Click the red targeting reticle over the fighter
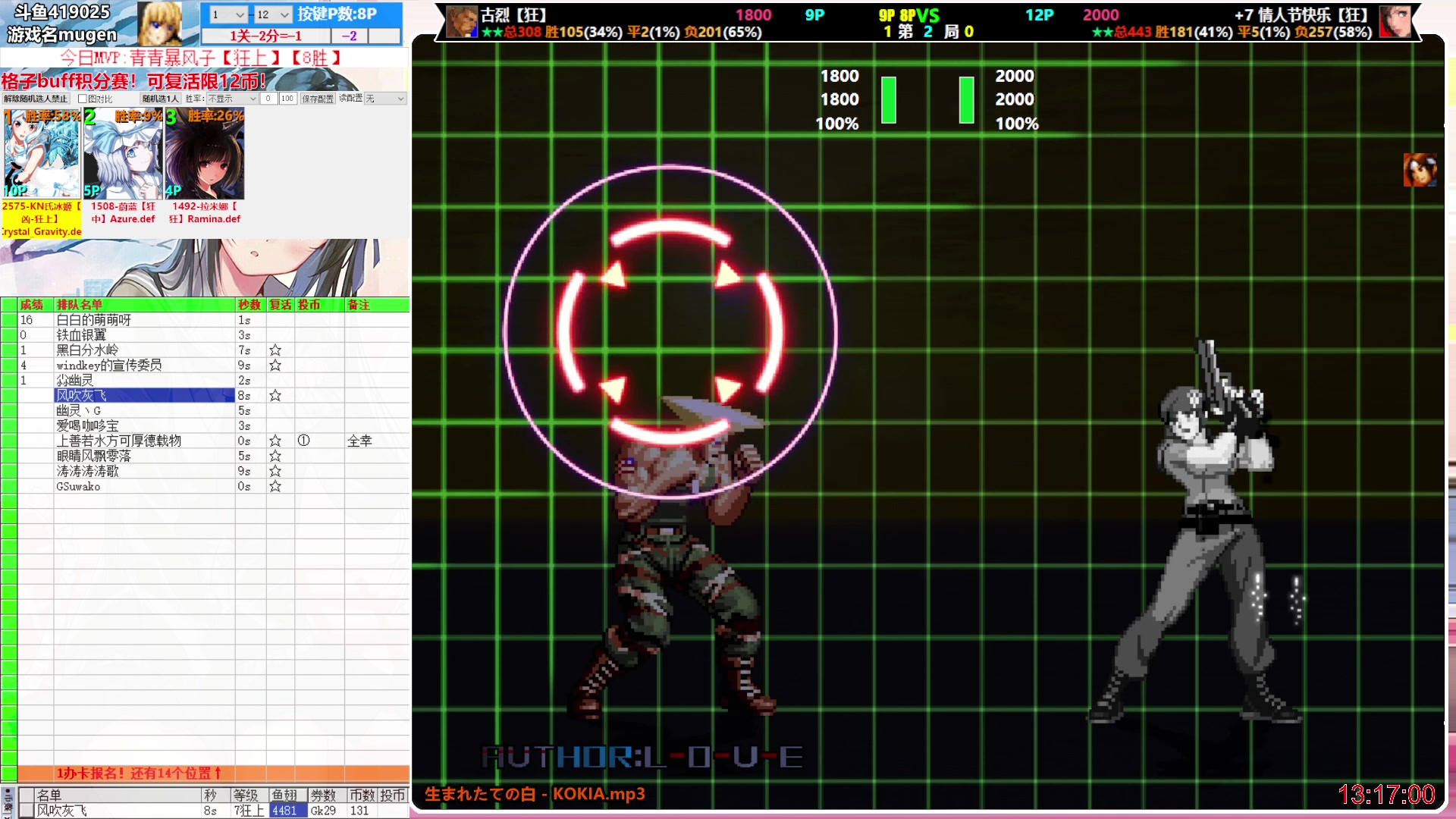This screenshot has height=819, width=1456. pyautogui.click(x=670, y=332)
